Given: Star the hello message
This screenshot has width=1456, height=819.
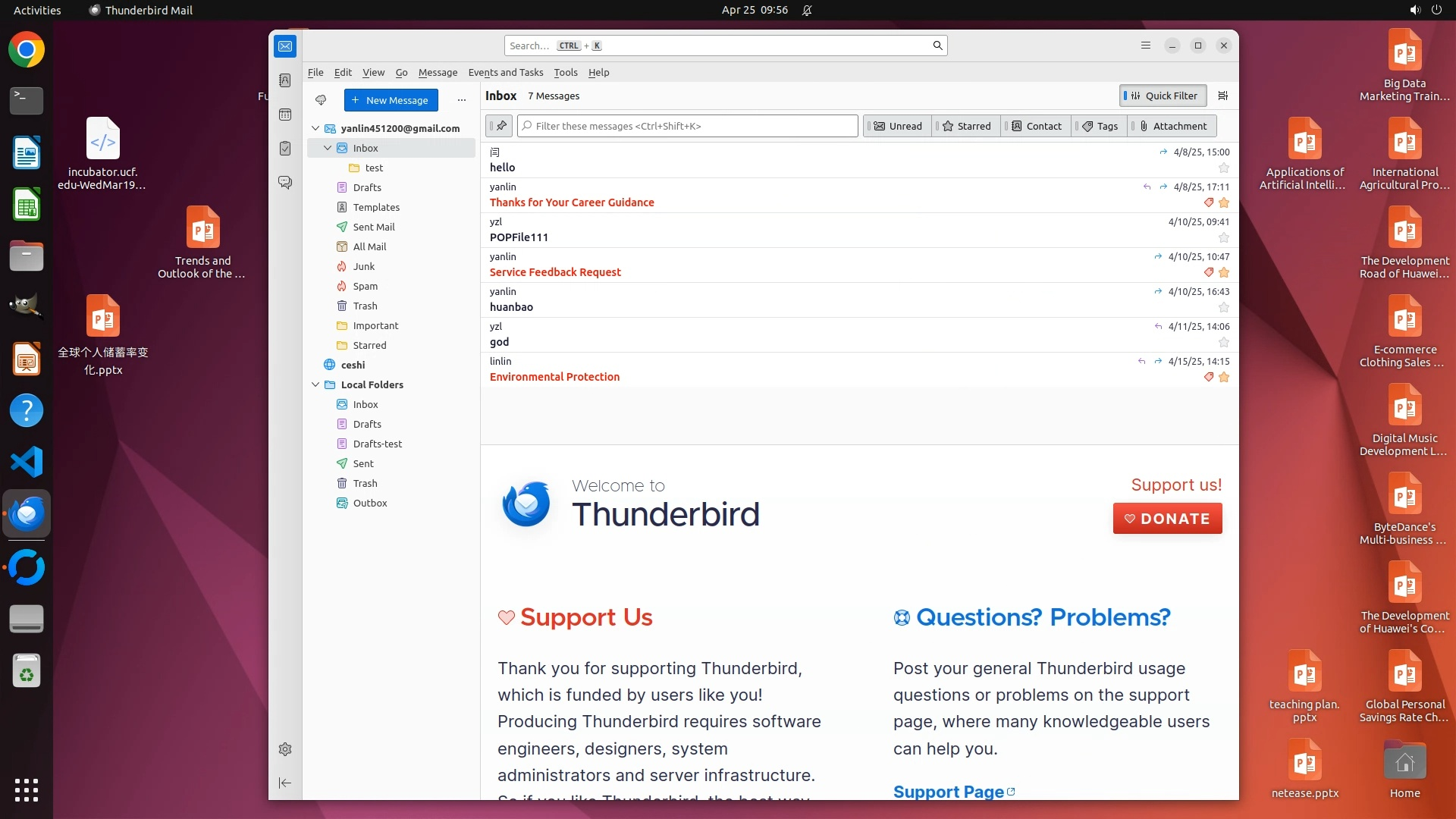Looking at the screenshot, I should (1223, 168).
